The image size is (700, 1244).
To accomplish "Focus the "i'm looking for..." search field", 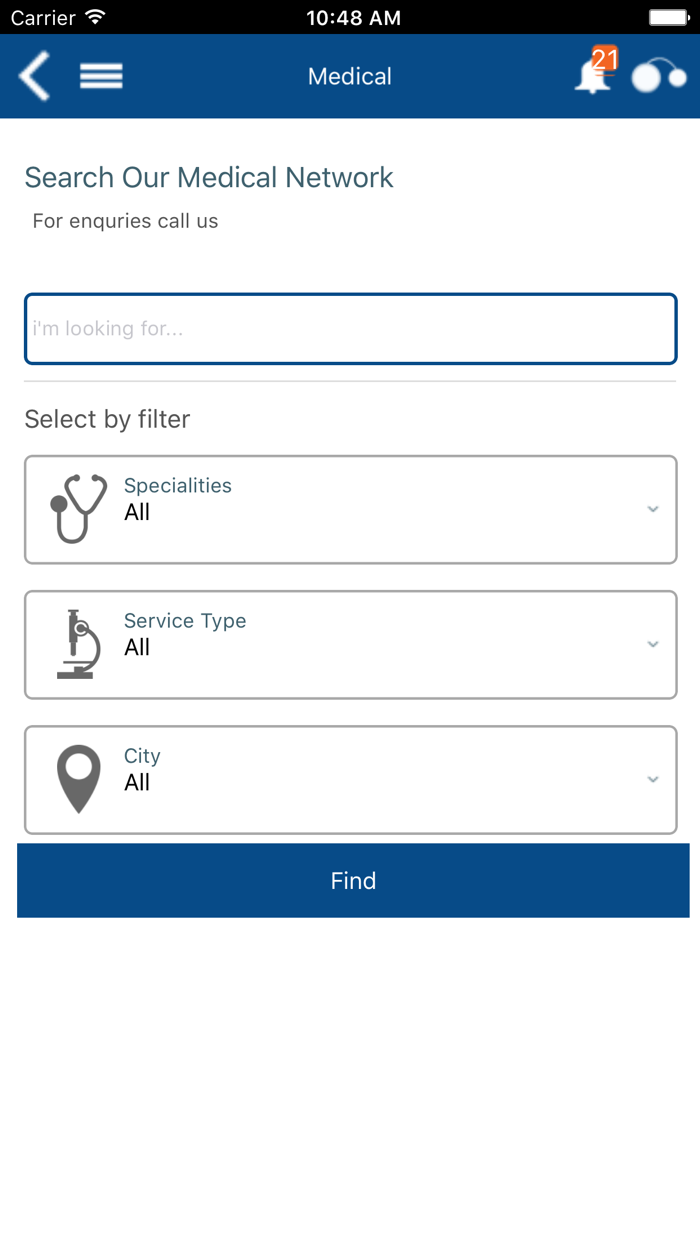I will 350,328.
